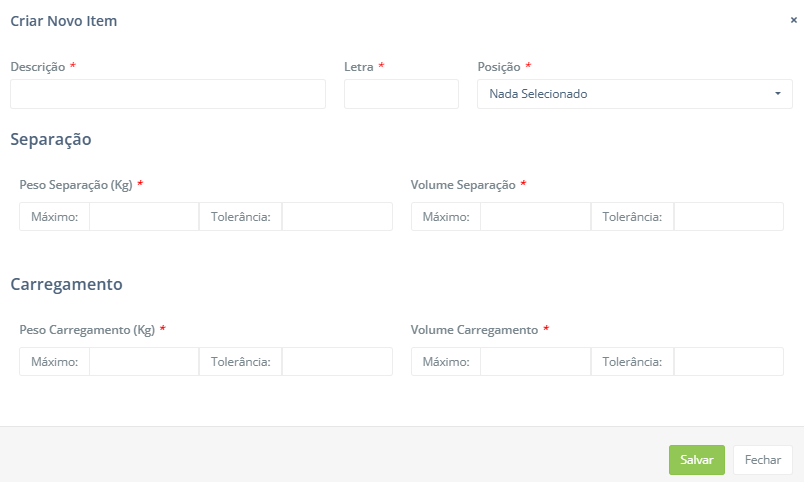The height and width of the screenshot is (482, 804).
Task: Click the Letra field label
Action: [359, 67]
